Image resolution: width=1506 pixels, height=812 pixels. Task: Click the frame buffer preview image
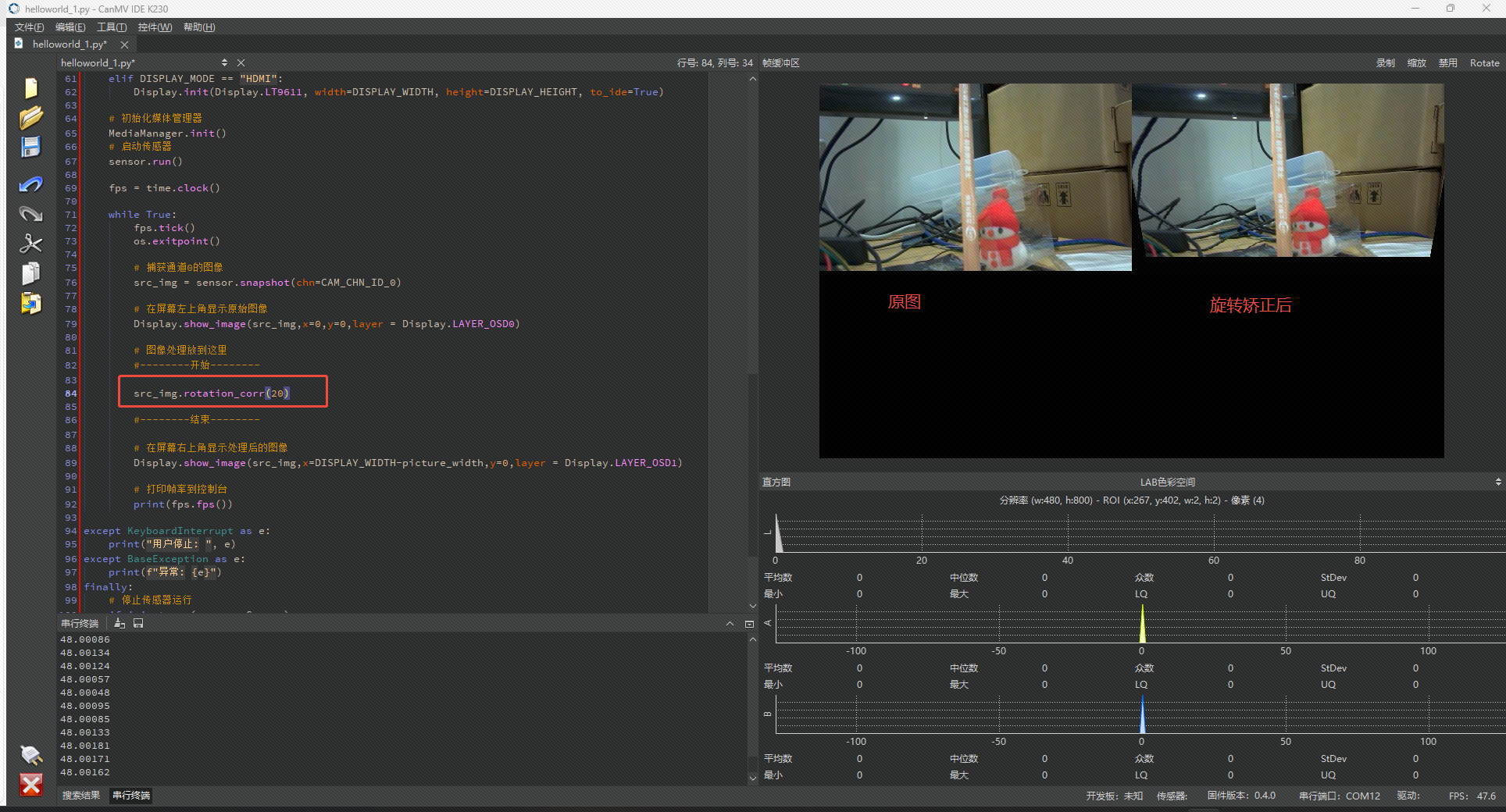[1131, 270]
